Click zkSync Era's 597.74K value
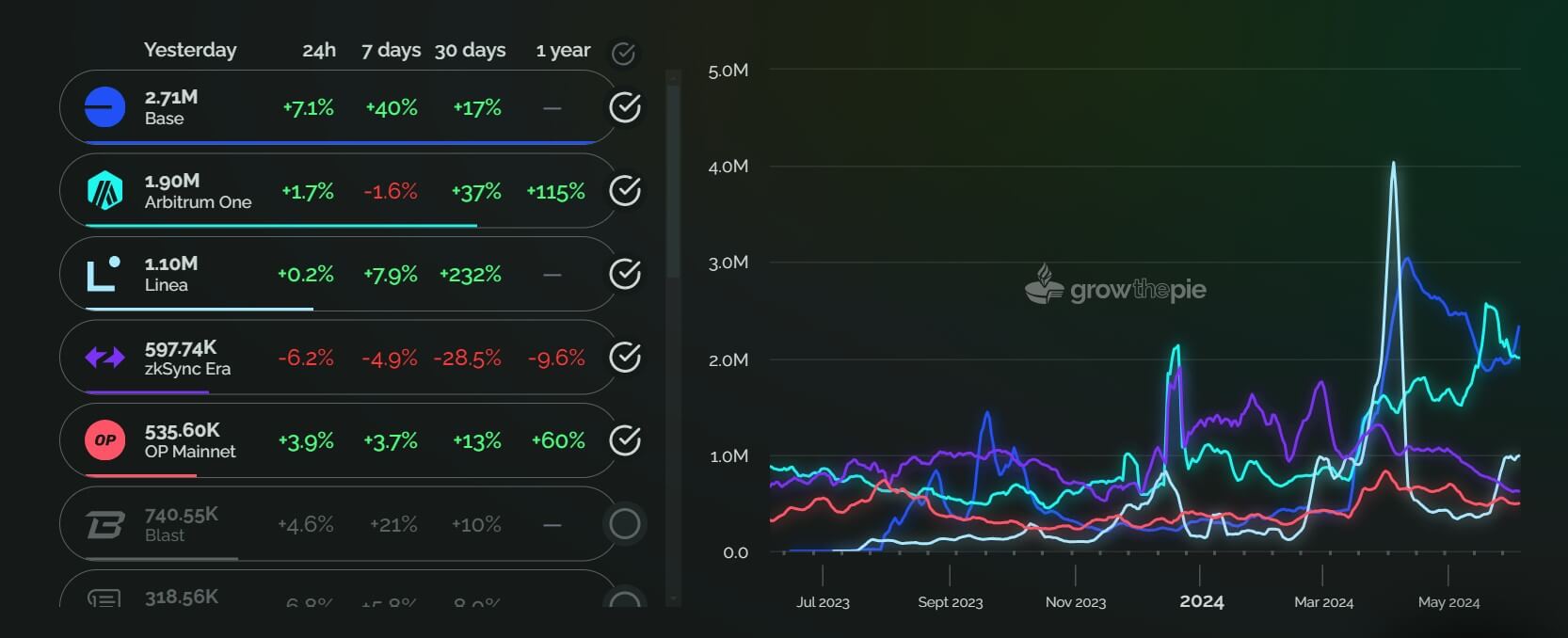This screenshot has width=1568, height=638. [x=181, y=347]
